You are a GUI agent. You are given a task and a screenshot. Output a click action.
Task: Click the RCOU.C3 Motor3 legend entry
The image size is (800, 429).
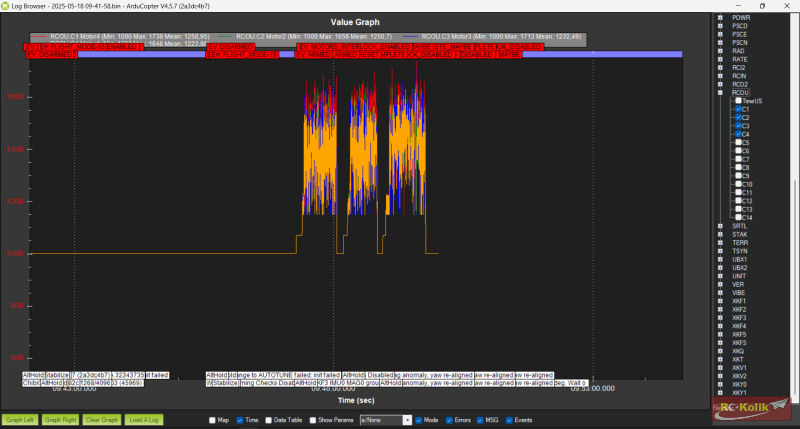coord(492,37)
